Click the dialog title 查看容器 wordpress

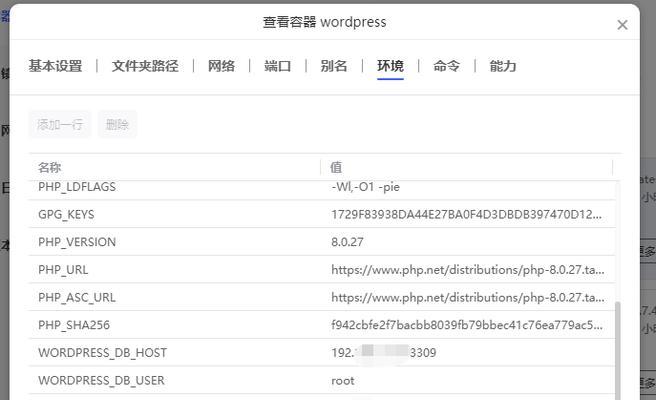[324, 22]
